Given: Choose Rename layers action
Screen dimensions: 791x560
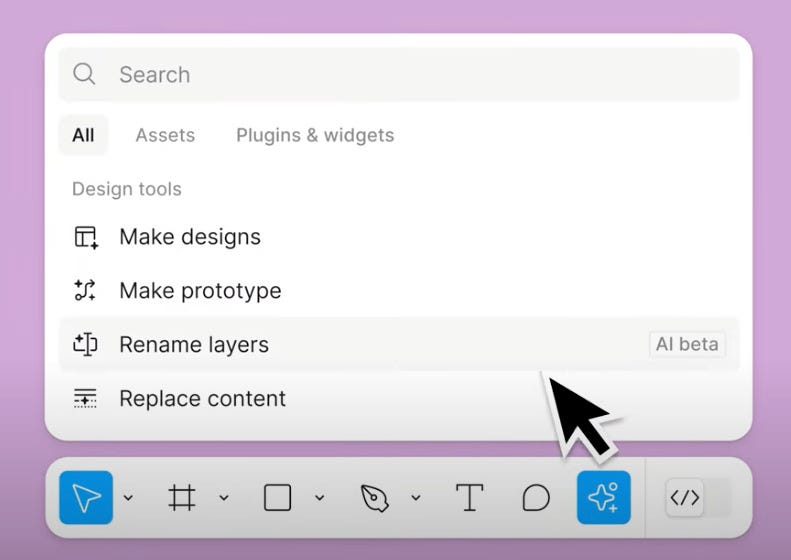Looking at the screenshot, I should tap(399, 345).
